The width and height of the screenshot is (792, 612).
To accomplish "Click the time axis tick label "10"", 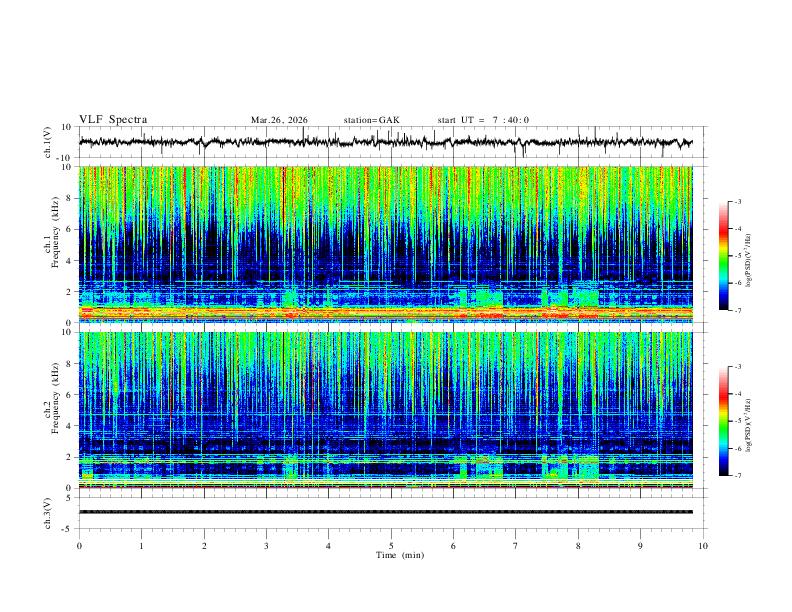I will tap(703, 546).
